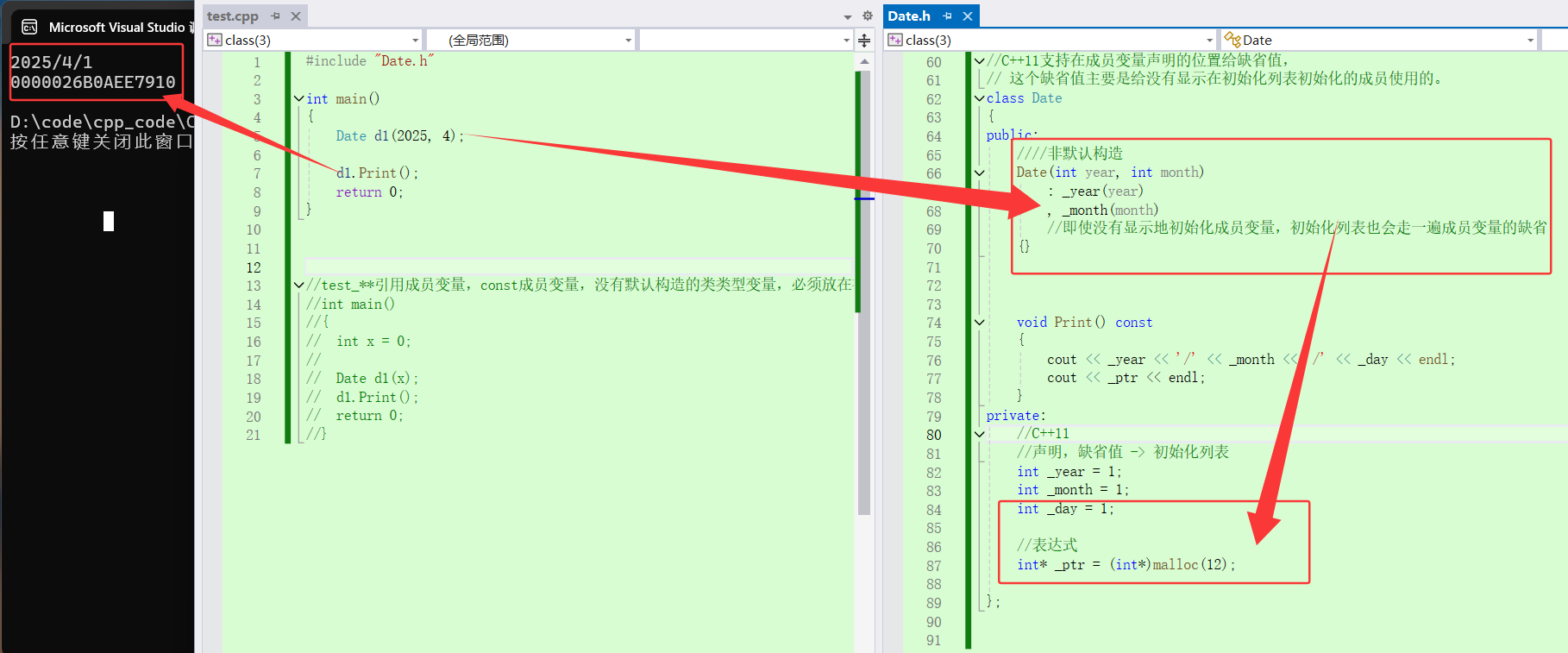1568x653 pixels.
Task: Close the Date.h tab
Action: click(968, 16)
